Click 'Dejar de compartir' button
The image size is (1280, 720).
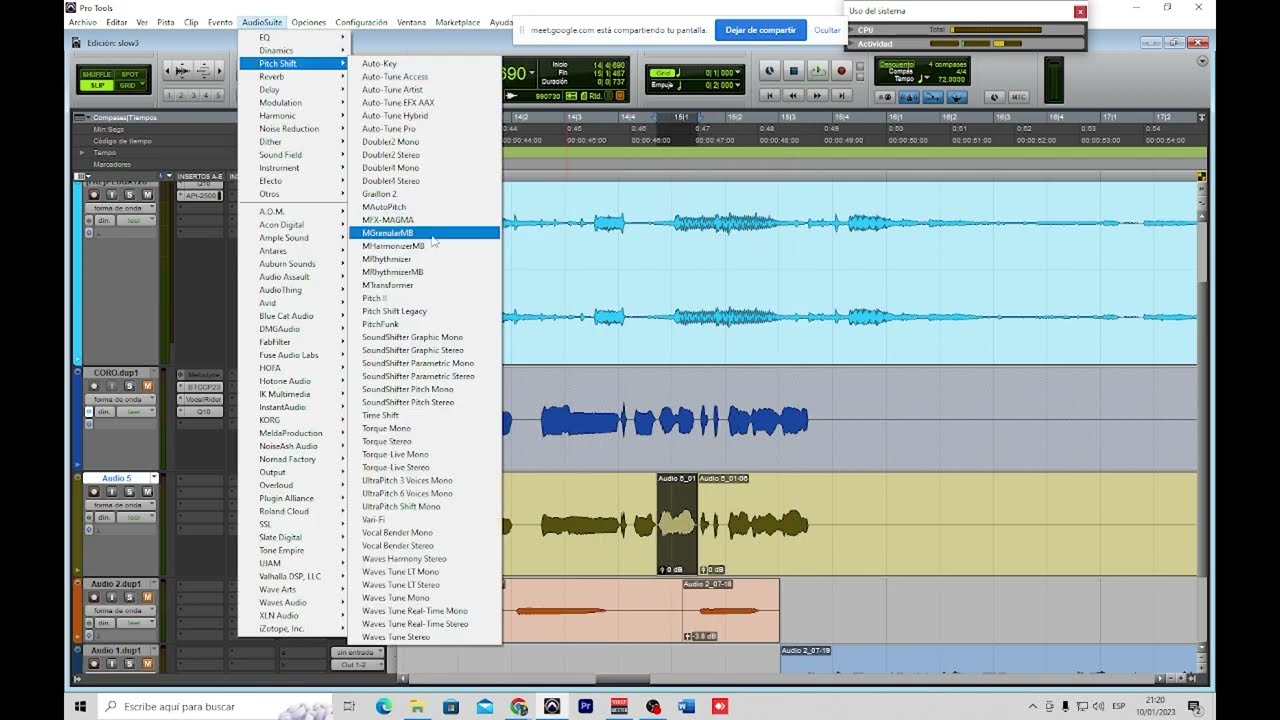click(760, 30)
